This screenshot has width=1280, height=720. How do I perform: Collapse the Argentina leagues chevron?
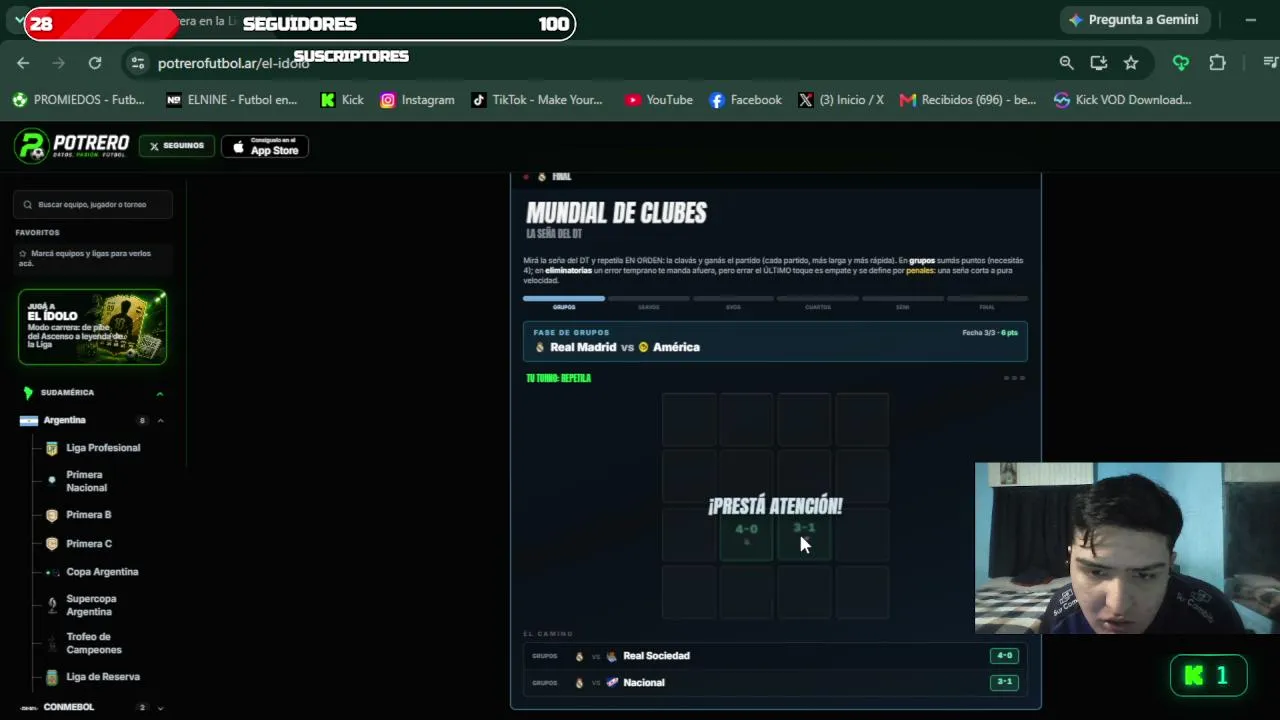pyautogui.click(x=160, y=421)
